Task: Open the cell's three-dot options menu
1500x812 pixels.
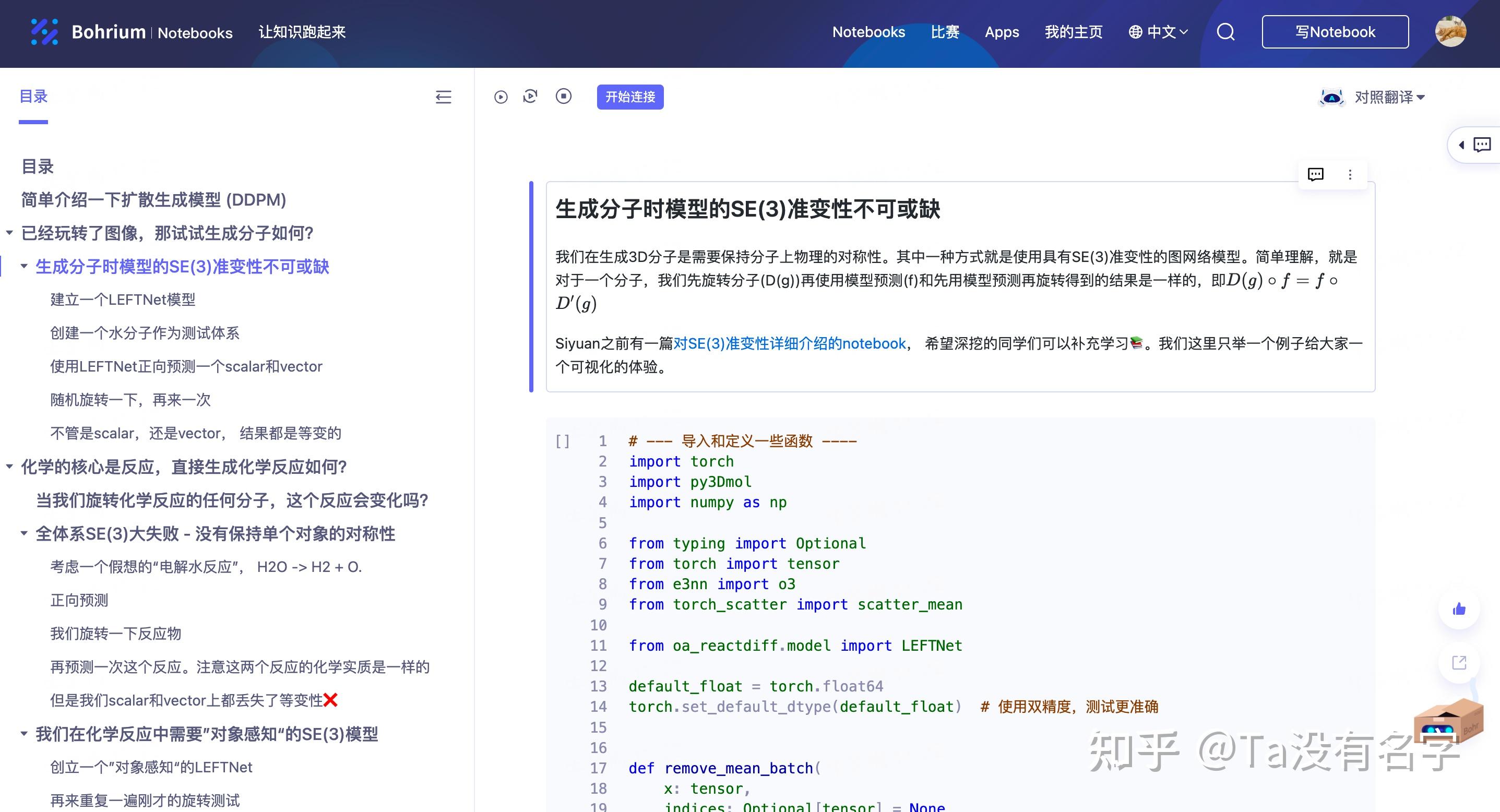Action: click(1350, 174)
